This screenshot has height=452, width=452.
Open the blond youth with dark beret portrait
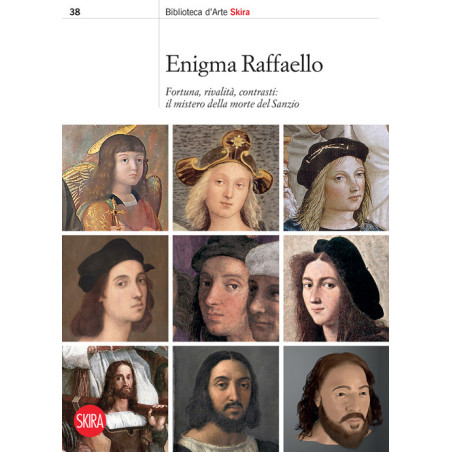(336, 178)
